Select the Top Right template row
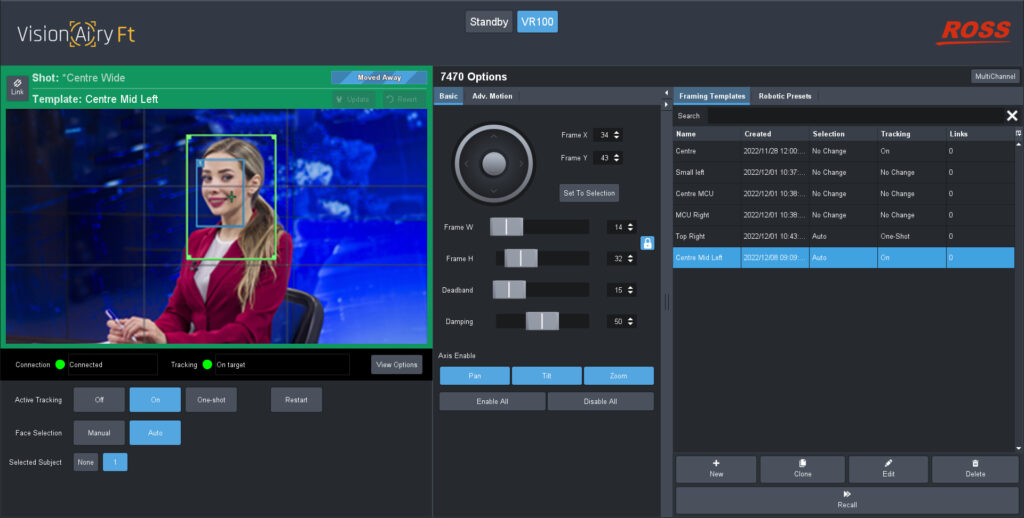This screenshot has height=518, width=1024. (x=844, y=236)
